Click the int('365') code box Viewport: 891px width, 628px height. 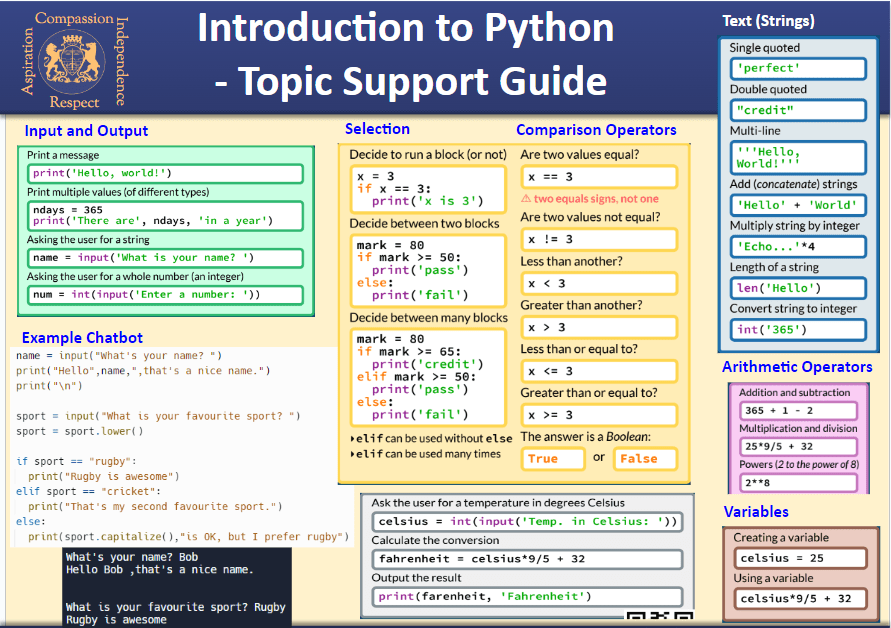(x=798, y=330)
